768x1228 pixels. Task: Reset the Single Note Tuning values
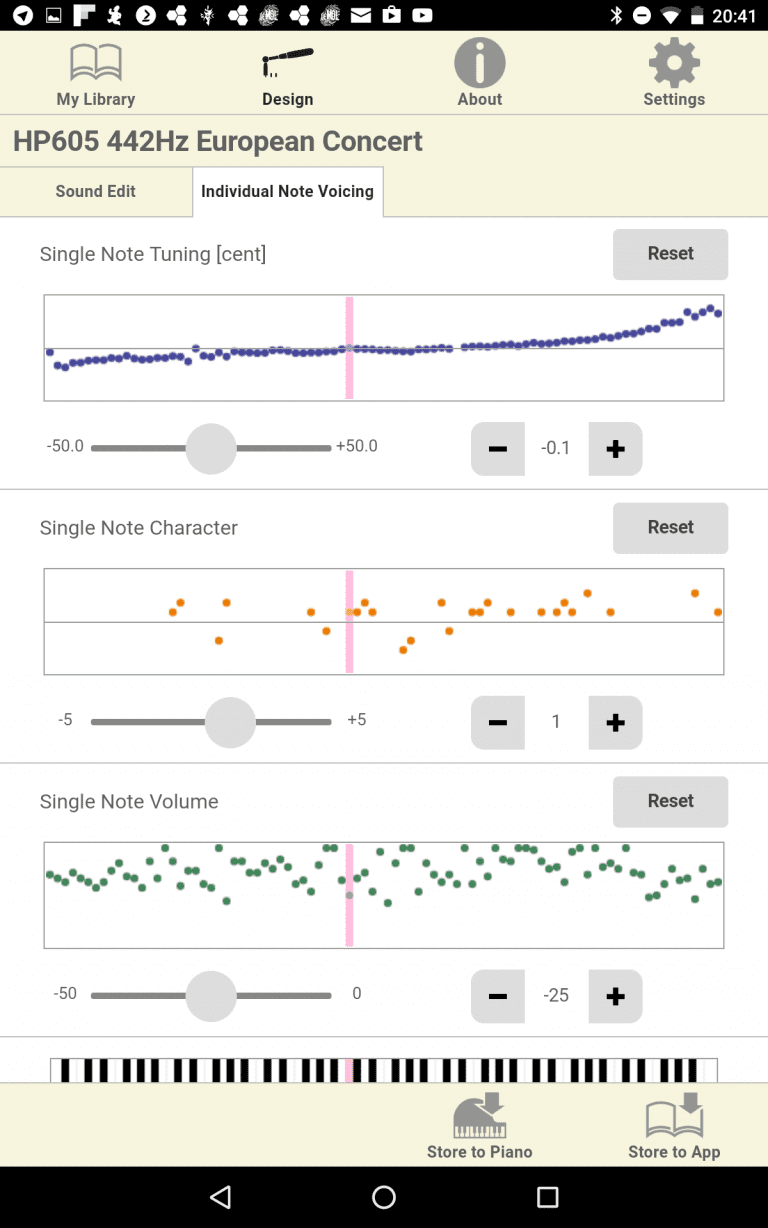(670, 254)
